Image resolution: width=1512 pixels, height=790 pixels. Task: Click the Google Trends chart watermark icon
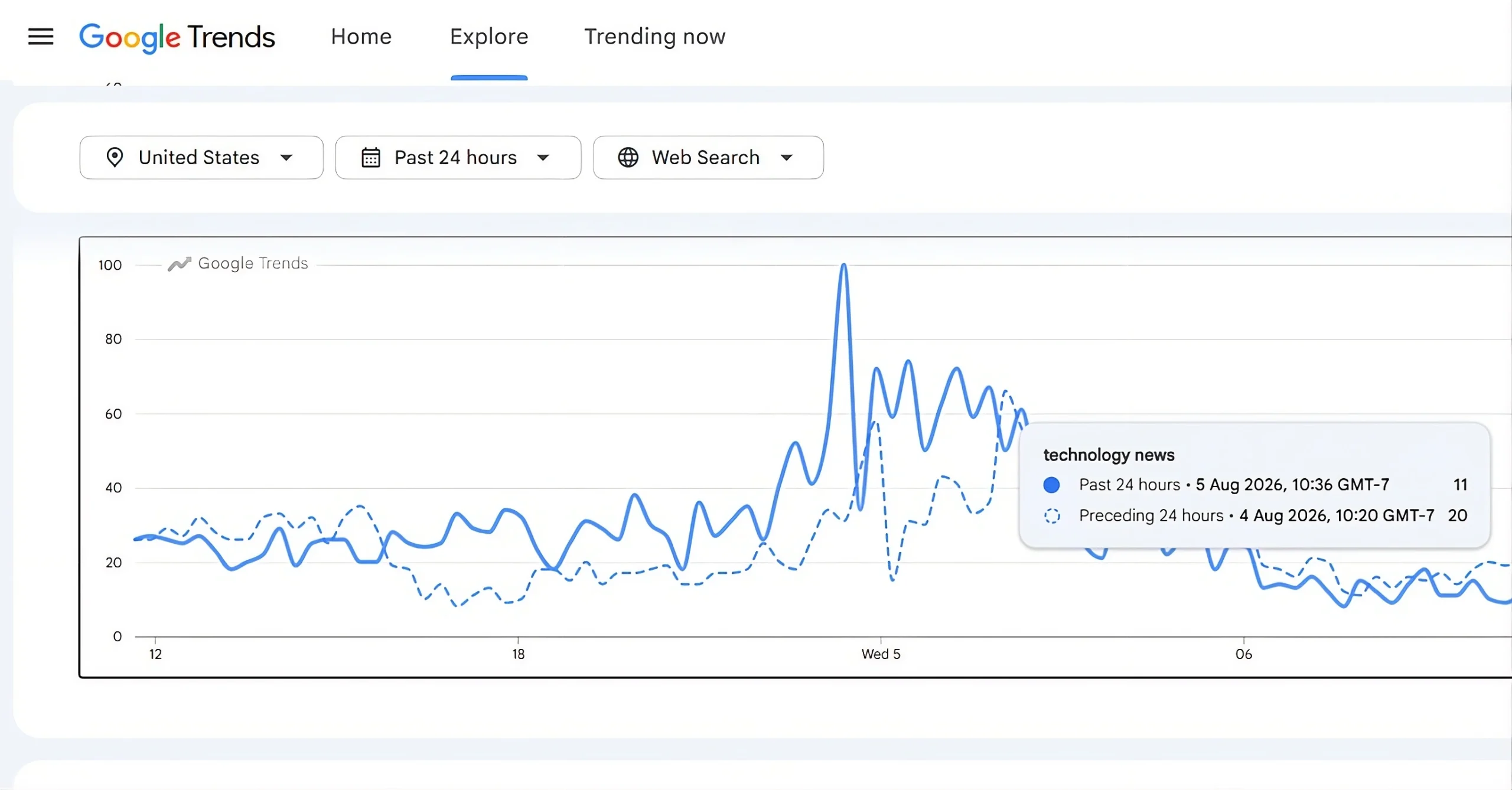point(180,264)
